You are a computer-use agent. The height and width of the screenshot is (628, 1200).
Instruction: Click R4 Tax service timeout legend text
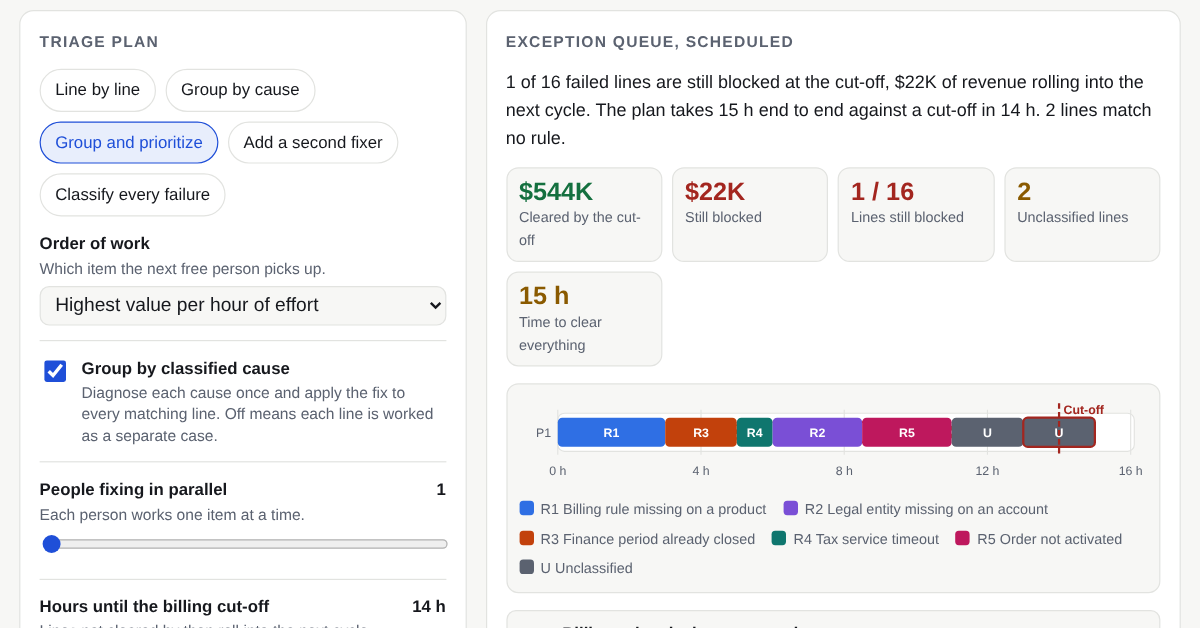tap(866, 539)
